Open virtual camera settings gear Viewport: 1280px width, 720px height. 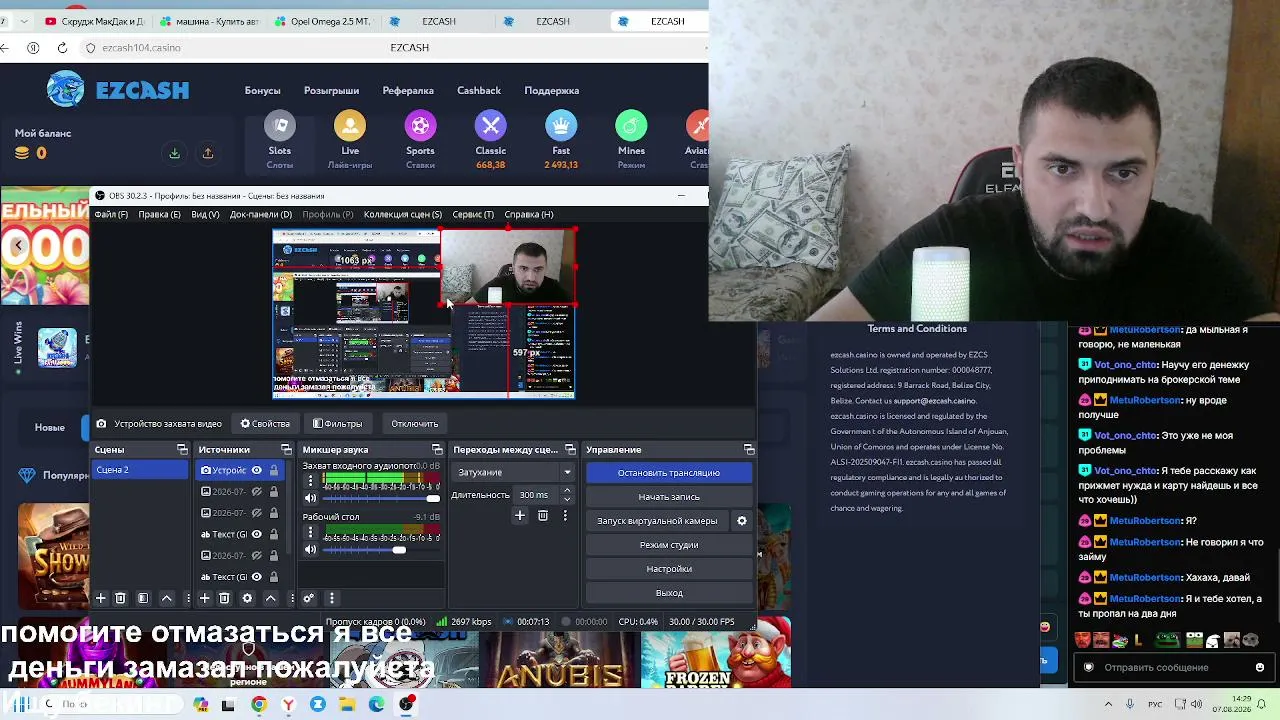pos(742,521)
